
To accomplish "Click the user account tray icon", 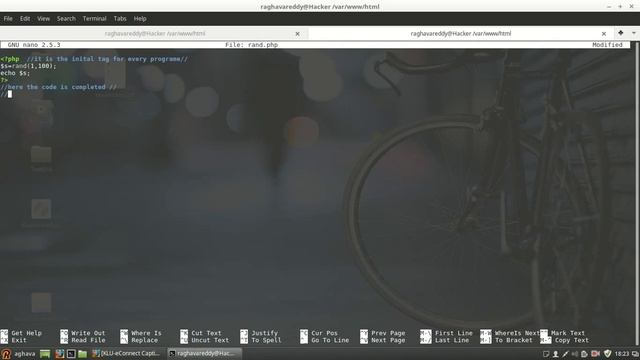I will (556, 354).
